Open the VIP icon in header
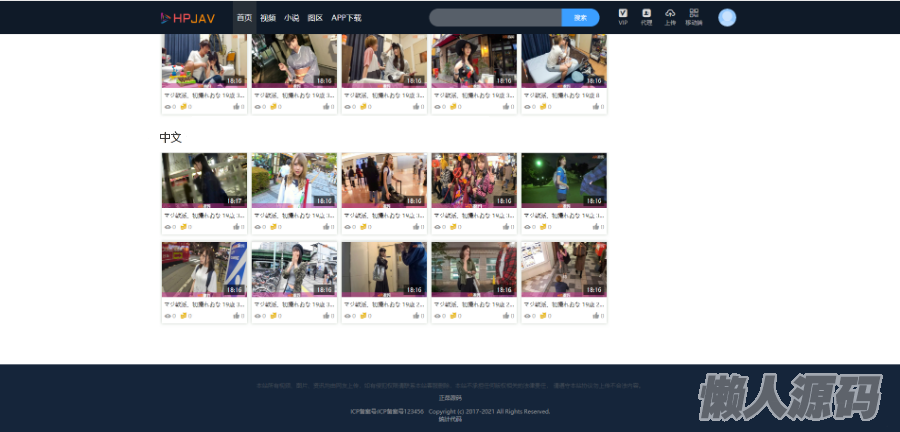Viewport: 900px width, 432px height. 623,17
